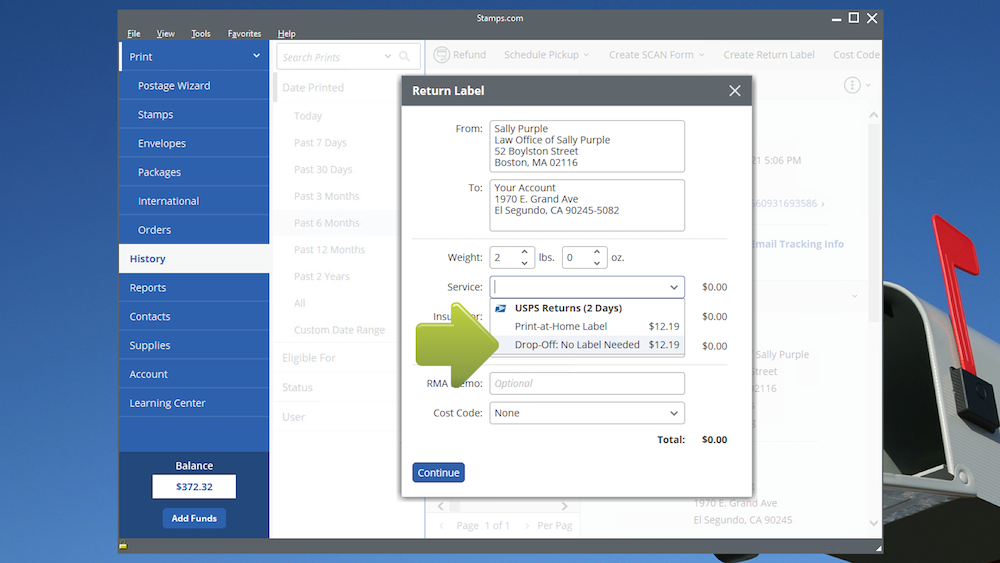Image resolution: width=1000 pixels, height=563 pixels.
Task: Decrease the ounces weight
Action: (x=596, y=263)
